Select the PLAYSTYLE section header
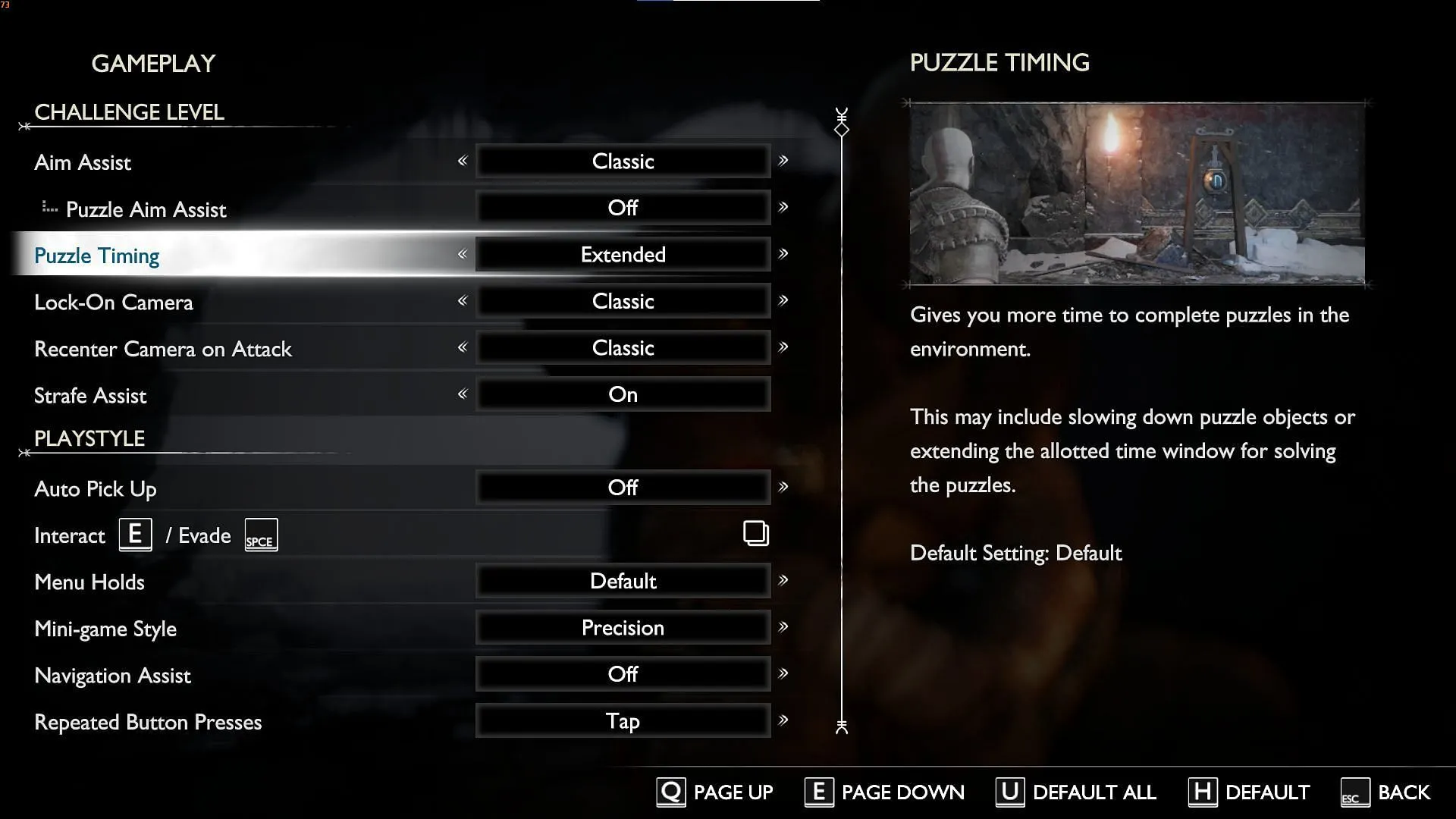The image size is (1456, 819). click(x=89, y=437)
